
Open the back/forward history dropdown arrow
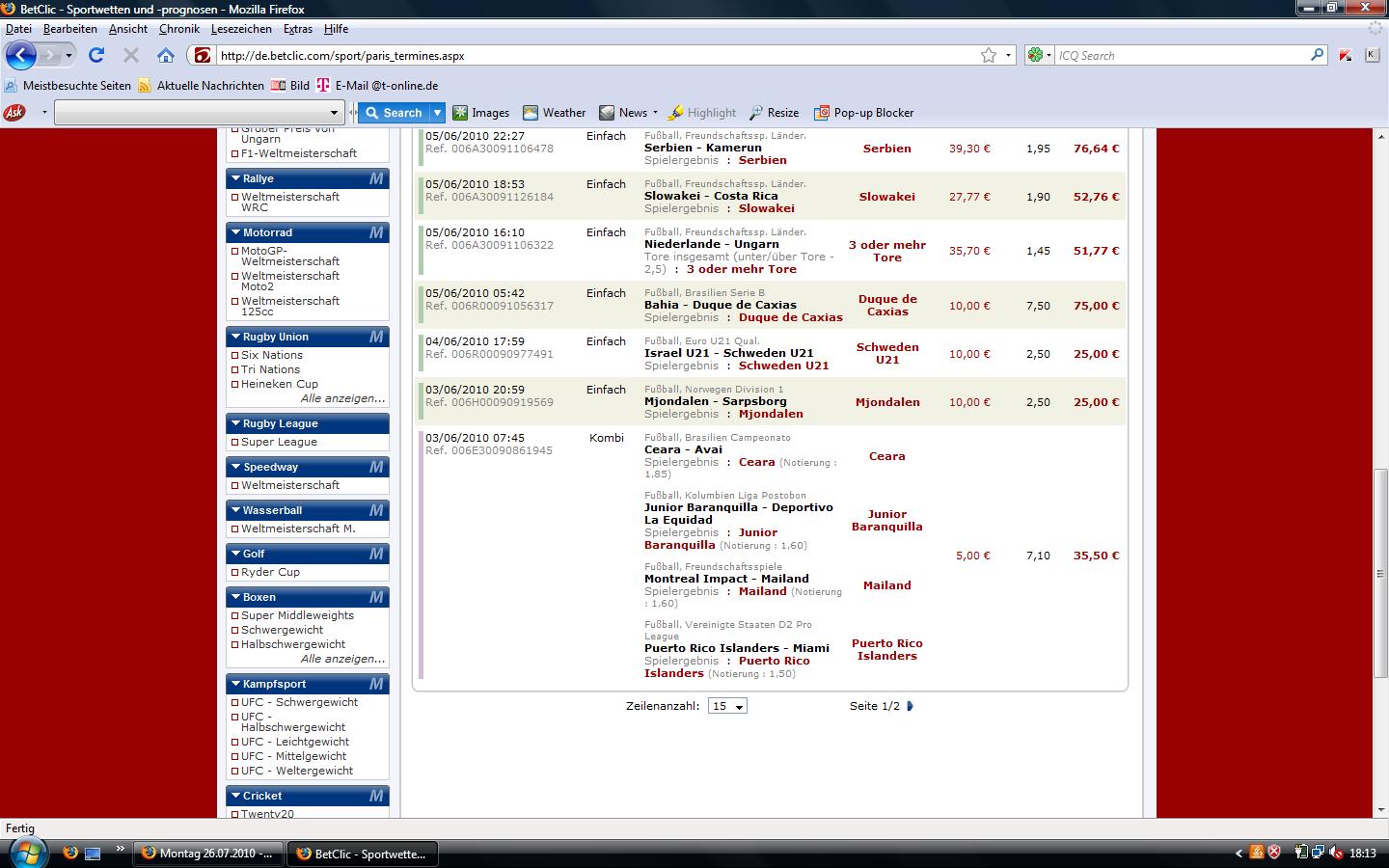point(68,55)
